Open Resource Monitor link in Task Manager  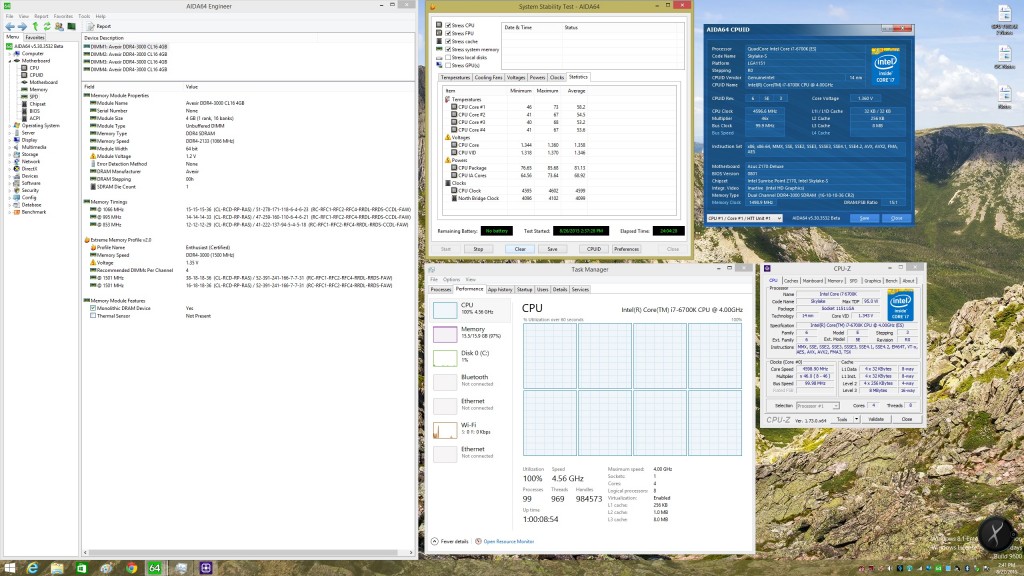coord(509,541)
